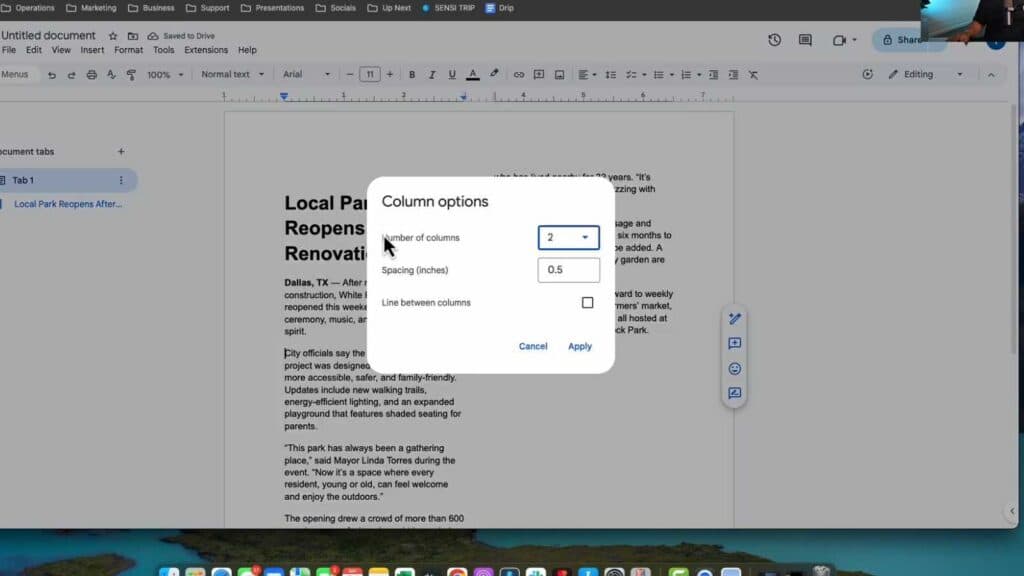Open the Extensions menu
The height and width of the screenshot is (576, 1024).
click(x=206, y=50)
